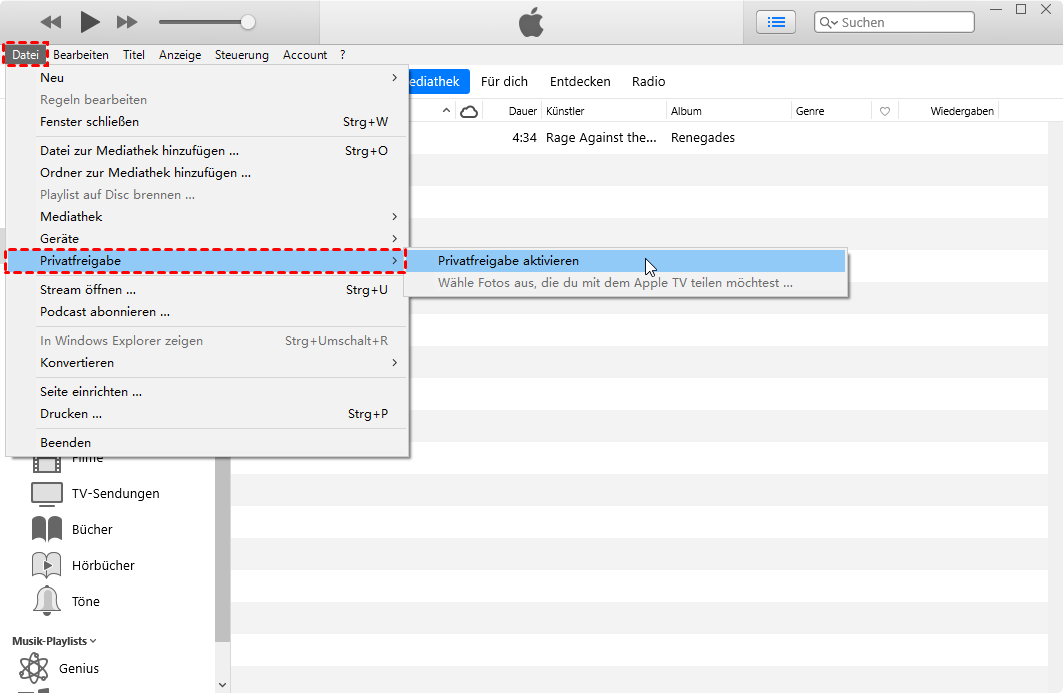Image resolution: width=1063 pixels, height=693 pixels.
Task: Choose Privatfreigabe aktivieren
Action: (508, 261)
